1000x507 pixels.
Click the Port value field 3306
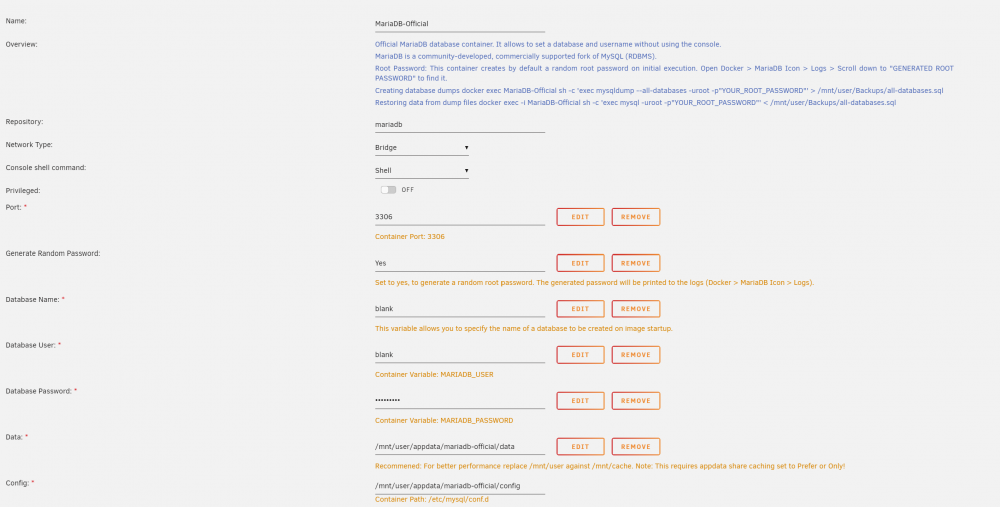[460, 217]
